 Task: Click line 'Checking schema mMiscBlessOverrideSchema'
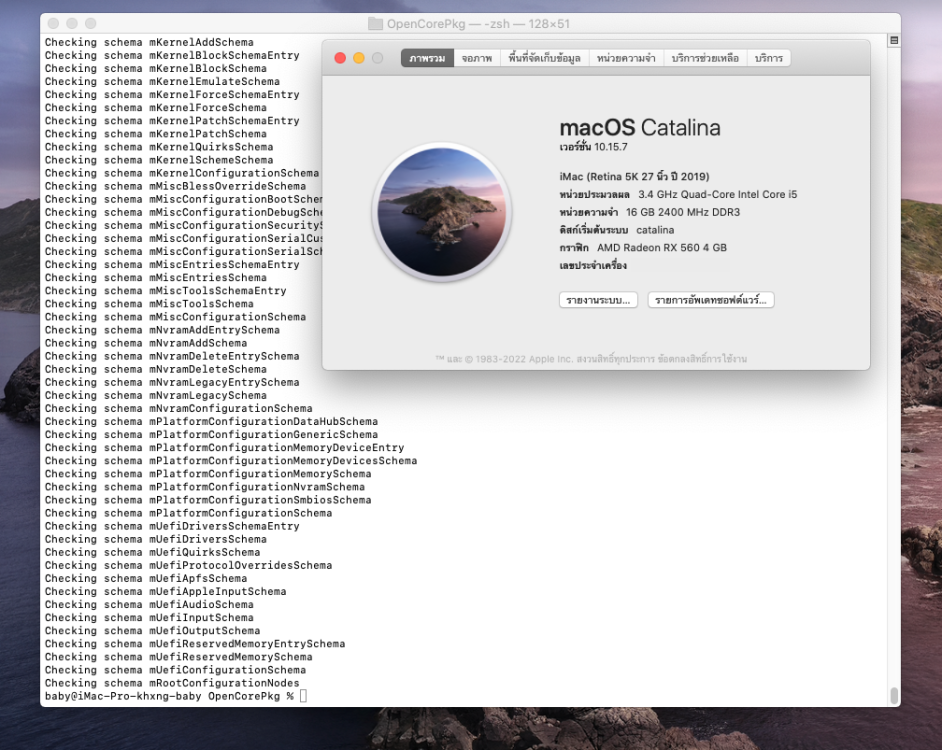click(175, 186)
